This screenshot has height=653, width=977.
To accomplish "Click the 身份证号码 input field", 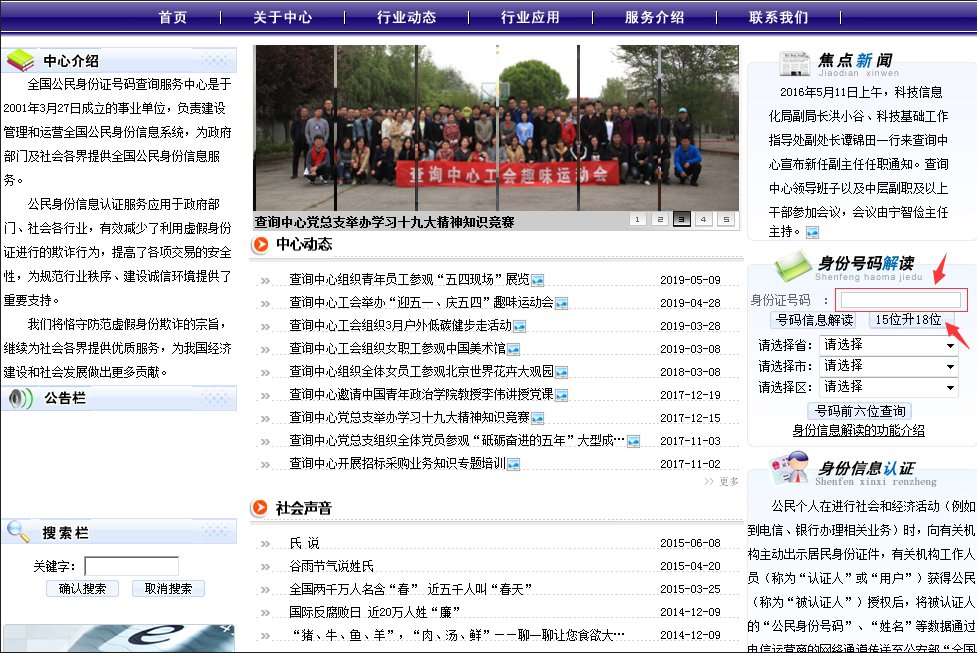I will click(x=901, y=297).
